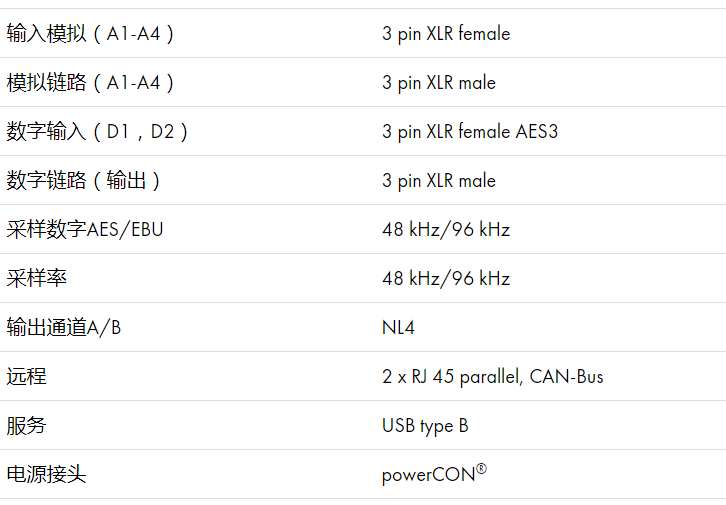This screenshot has width=726, height=505.
Task: Click the 输入模拟（A1-A4）label
Action: [x=90, y=34]
